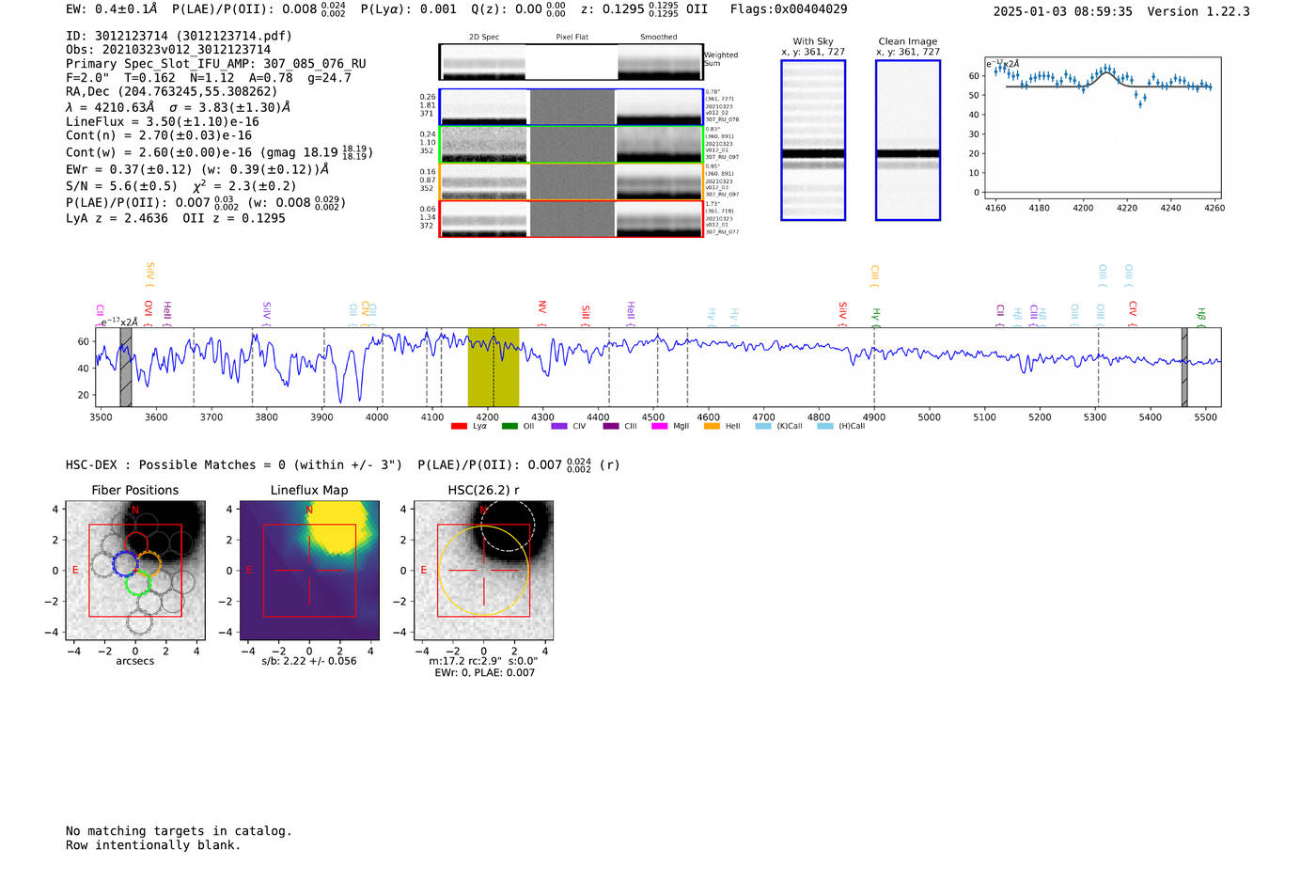Click the Primary Spec_Slot_IFU_AMP line
1316x896 pixels.
pos(216,64)
